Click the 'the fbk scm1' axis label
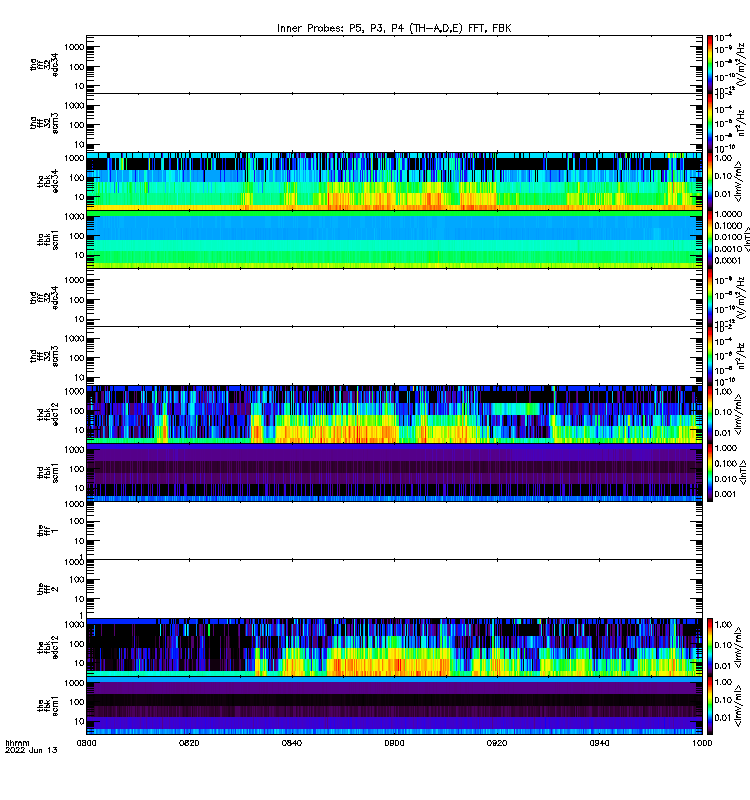 pos(47,706)
